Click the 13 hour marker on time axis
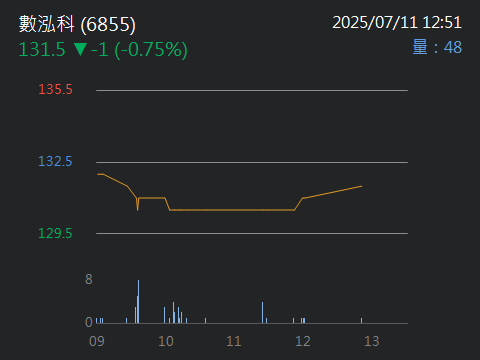 tap(372, 341)
